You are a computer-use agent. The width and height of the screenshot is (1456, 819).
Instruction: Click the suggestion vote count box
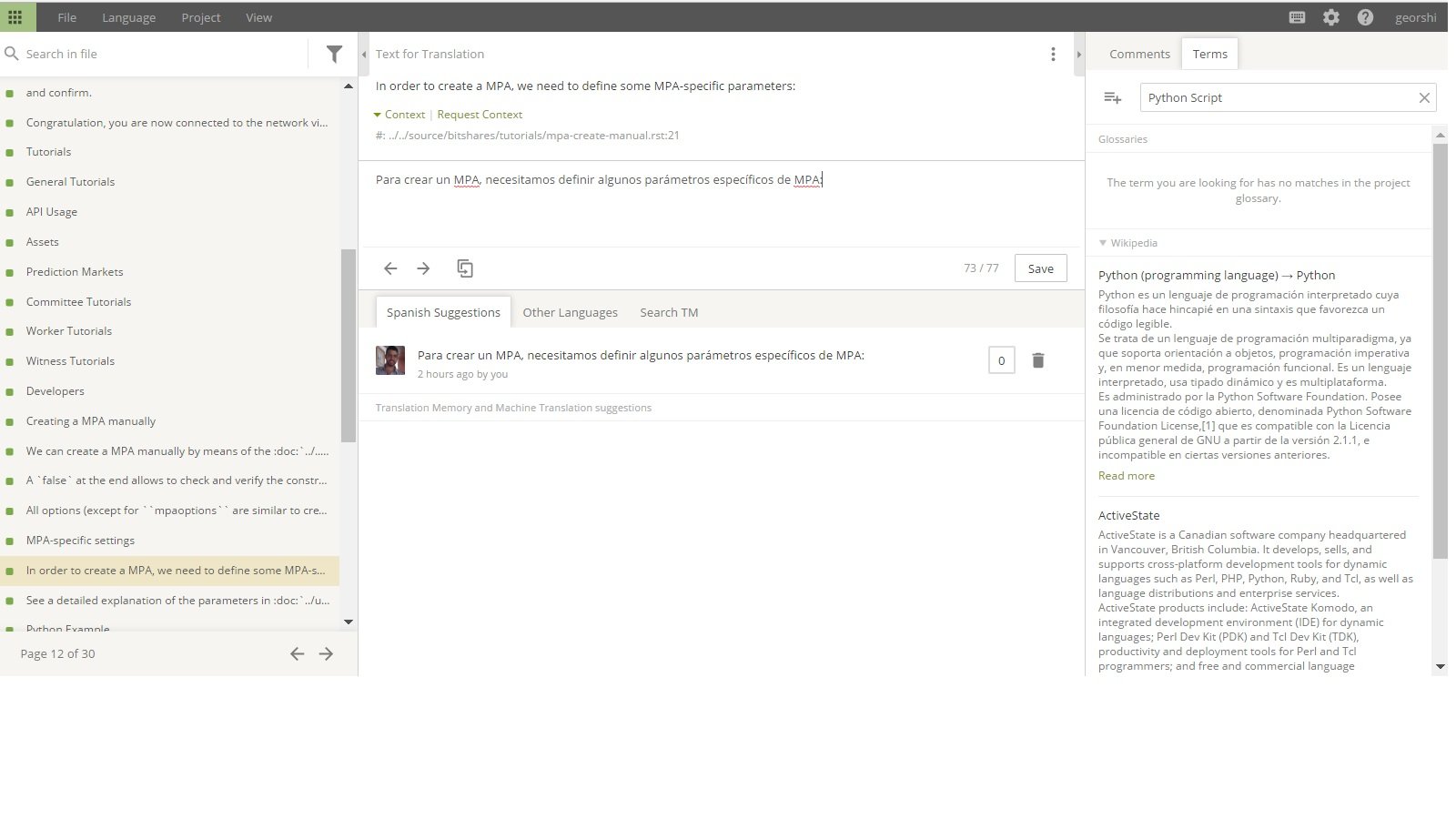(1001, 360)
